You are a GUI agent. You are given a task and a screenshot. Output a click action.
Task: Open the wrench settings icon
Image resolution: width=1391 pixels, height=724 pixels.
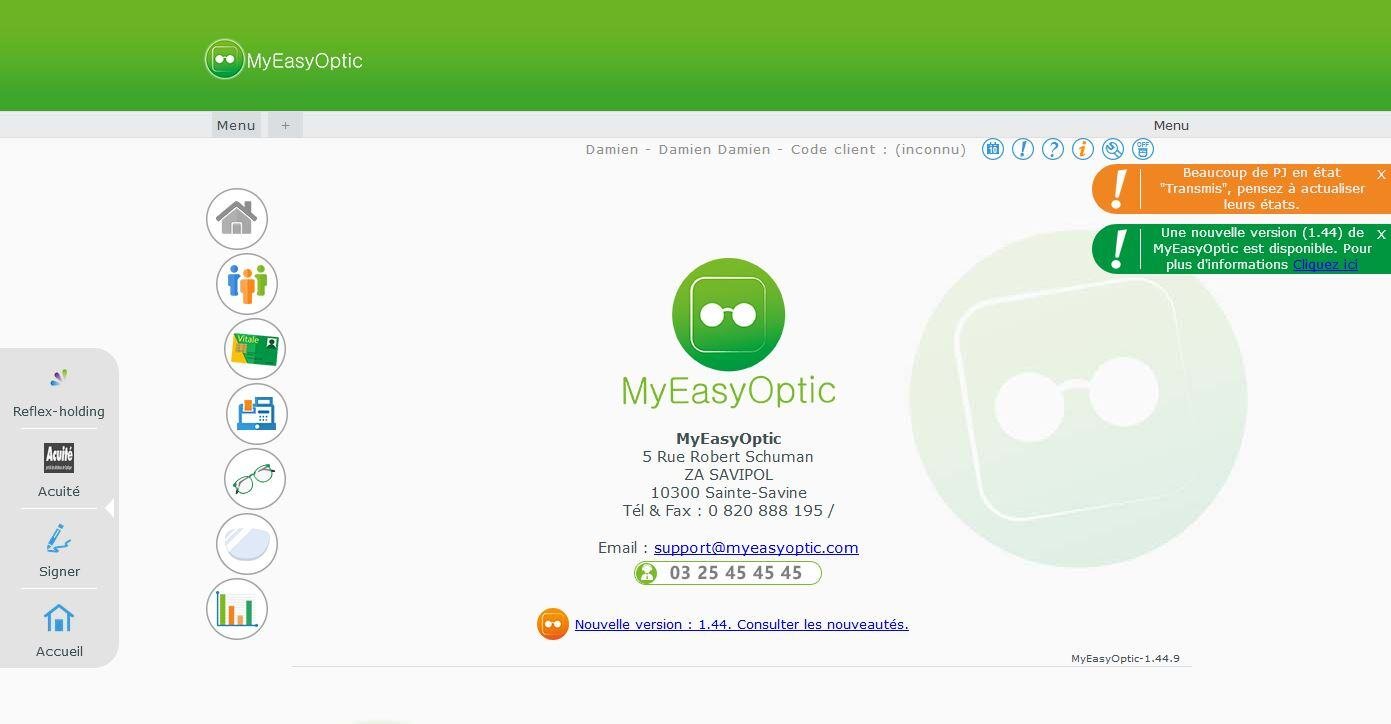[x=1112, y=149]
